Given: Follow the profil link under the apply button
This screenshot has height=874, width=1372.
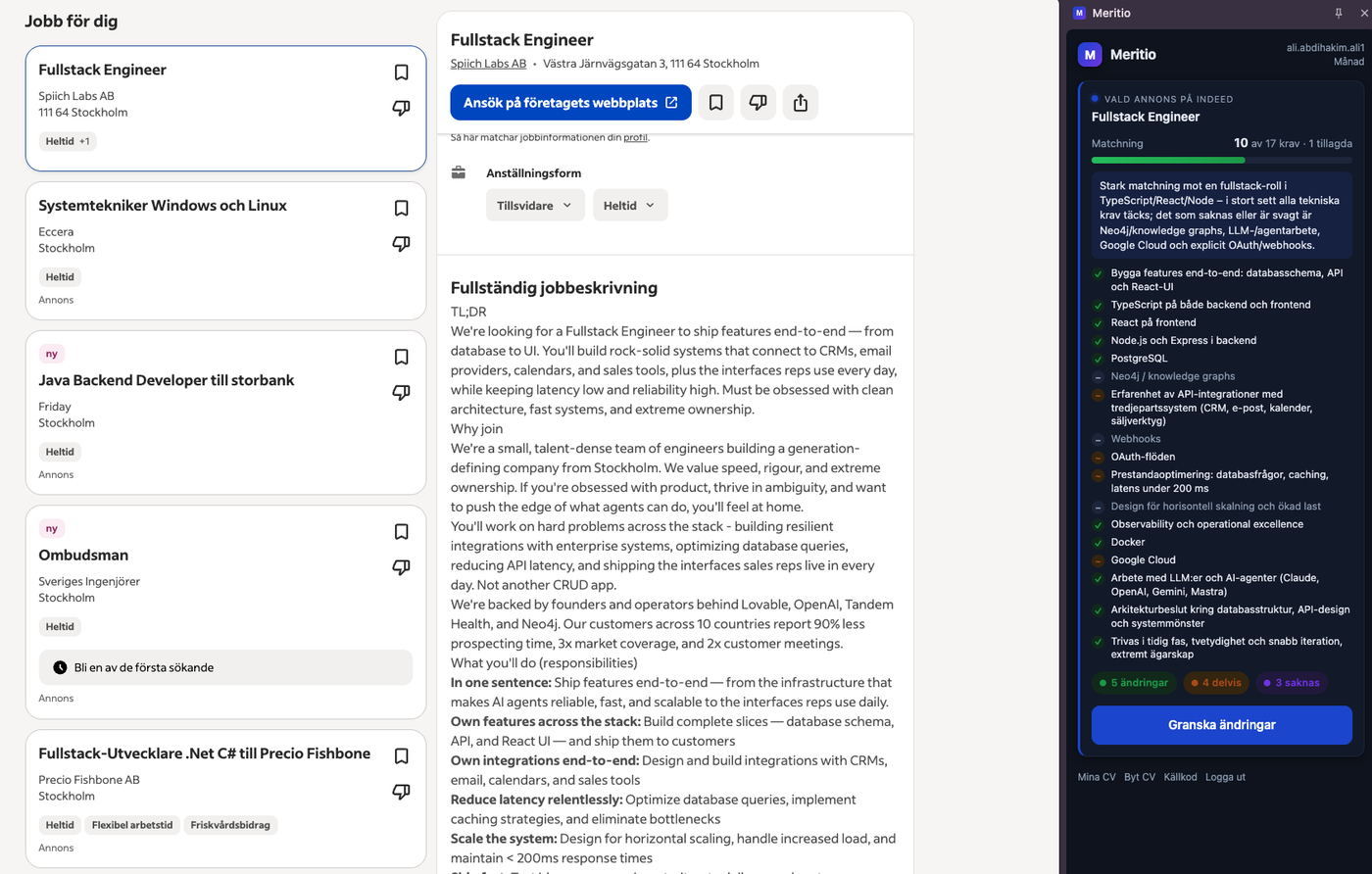Looking at the screenshot, I should click(x=635, y=137).
